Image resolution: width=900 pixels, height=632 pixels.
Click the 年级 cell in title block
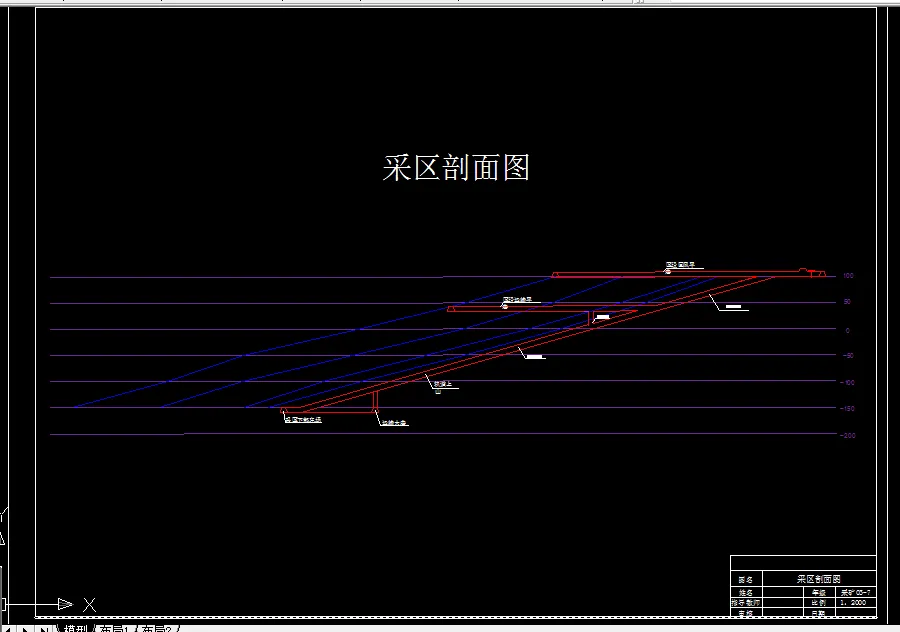(818, 592)
